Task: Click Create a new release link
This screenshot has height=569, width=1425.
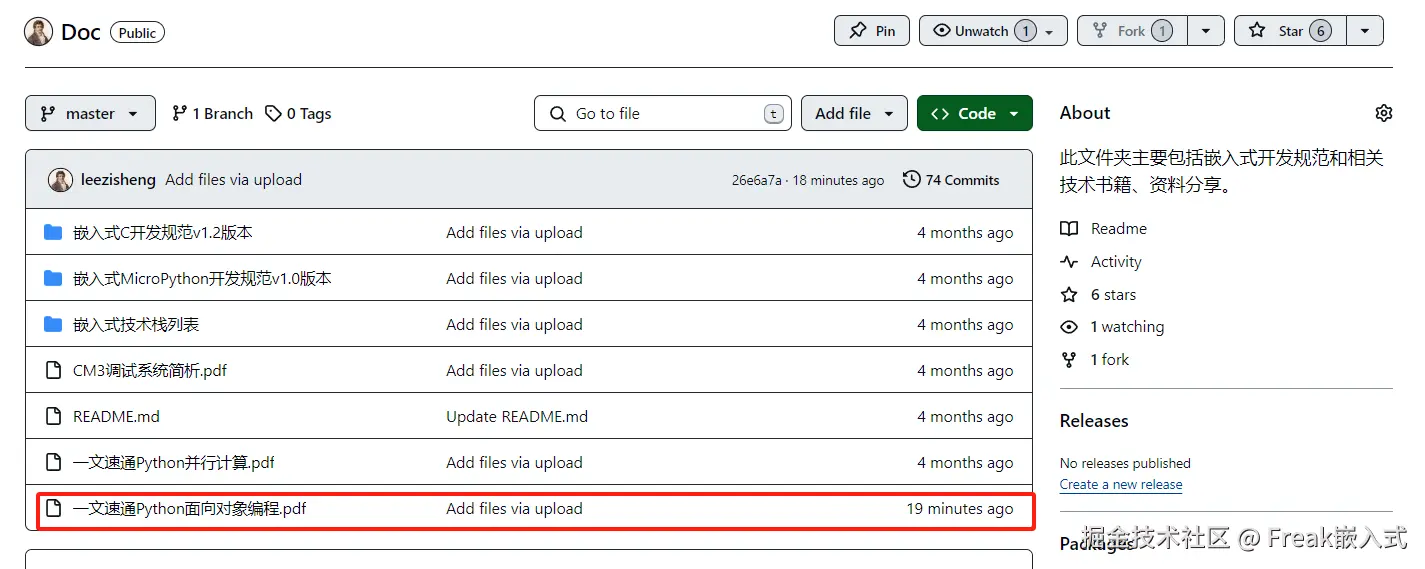Action: 1121,484
